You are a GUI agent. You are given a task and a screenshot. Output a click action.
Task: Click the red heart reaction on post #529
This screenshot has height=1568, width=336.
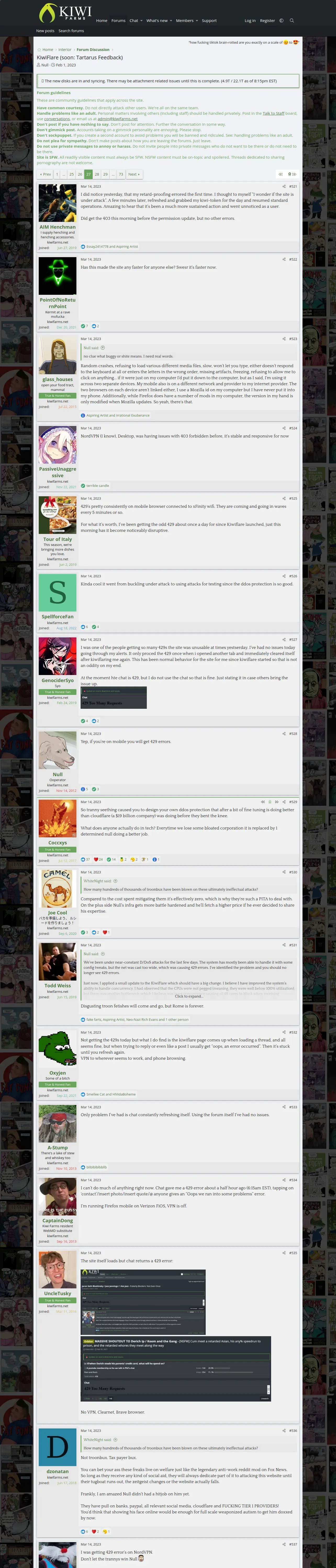[96, 860]
